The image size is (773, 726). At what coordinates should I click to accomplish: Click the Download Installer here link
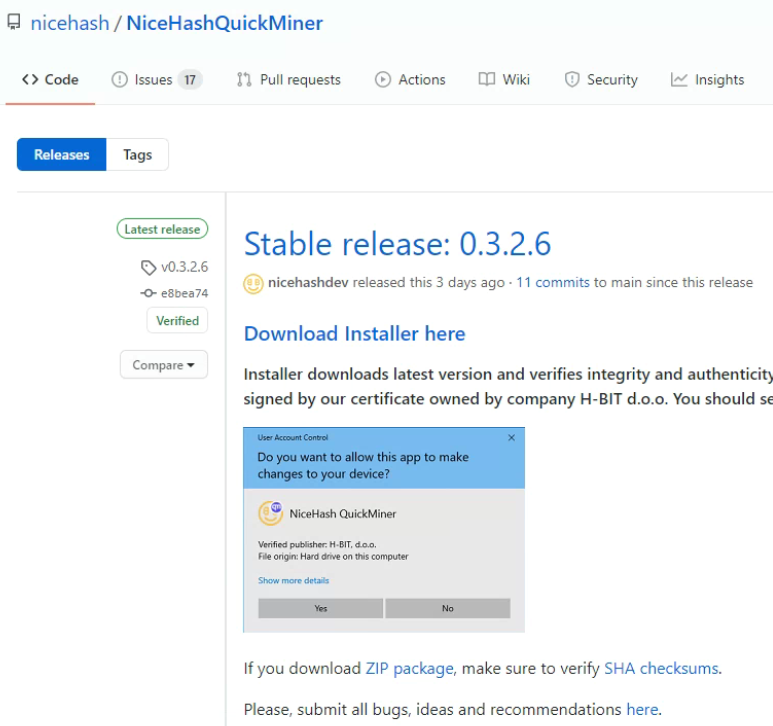click(354, 334)
